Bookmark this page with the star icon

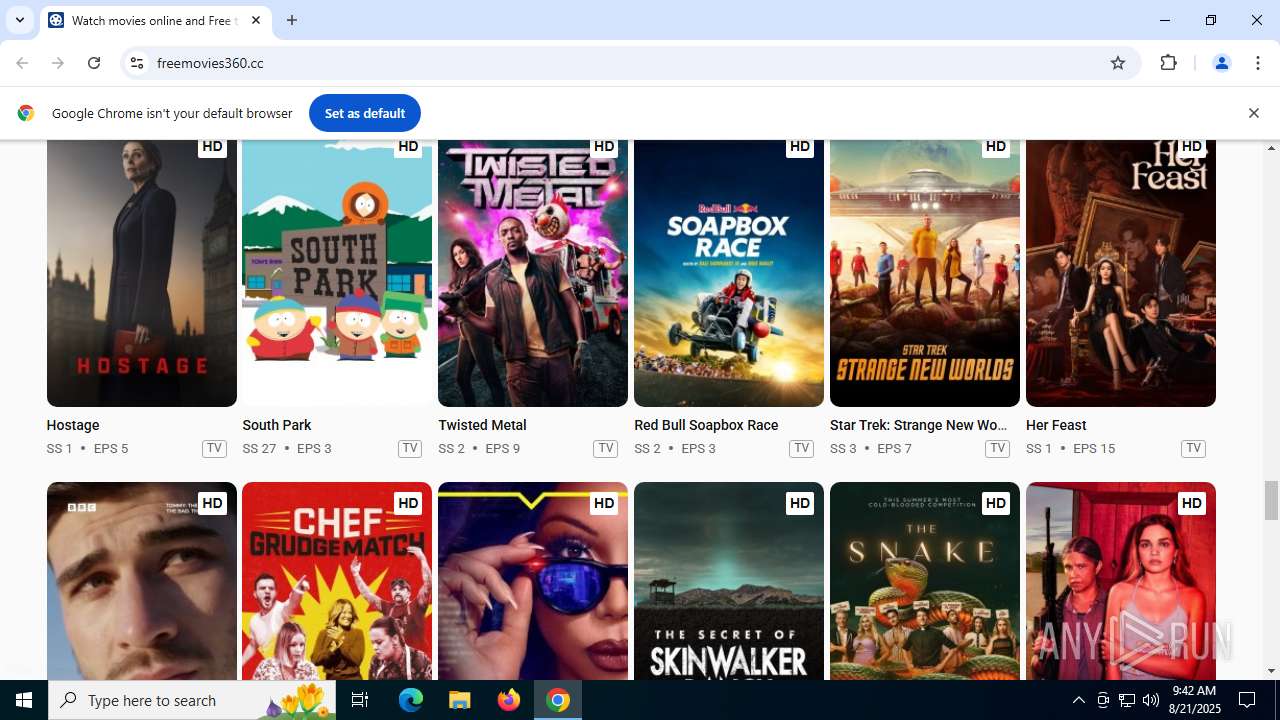[1118, 63]
